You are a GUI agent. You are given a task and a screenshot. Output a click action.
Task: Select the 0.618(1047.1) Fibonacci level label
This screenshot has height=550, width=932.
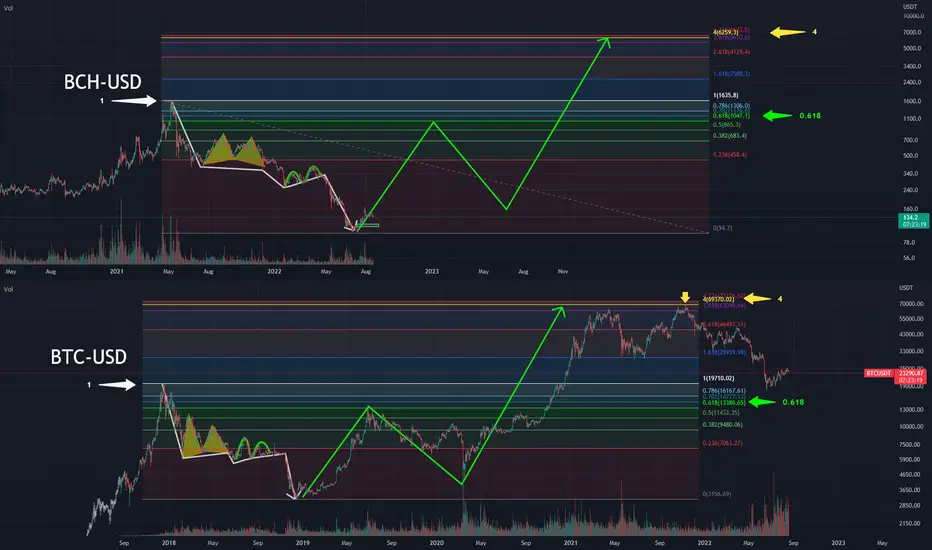731,116
